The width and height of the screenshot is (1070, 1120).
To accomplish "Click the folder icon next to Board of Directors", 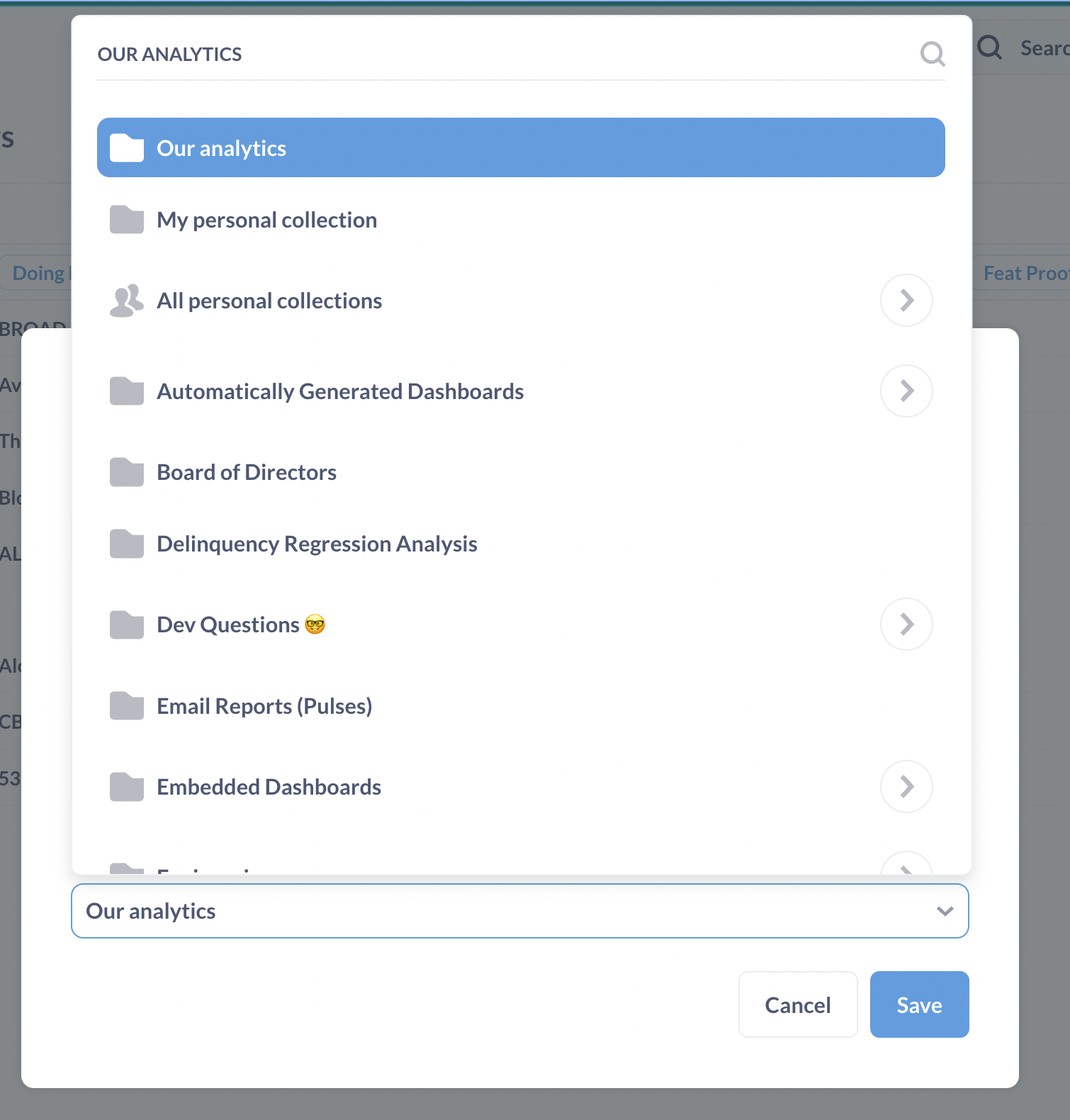I will (x=126, y=472).
